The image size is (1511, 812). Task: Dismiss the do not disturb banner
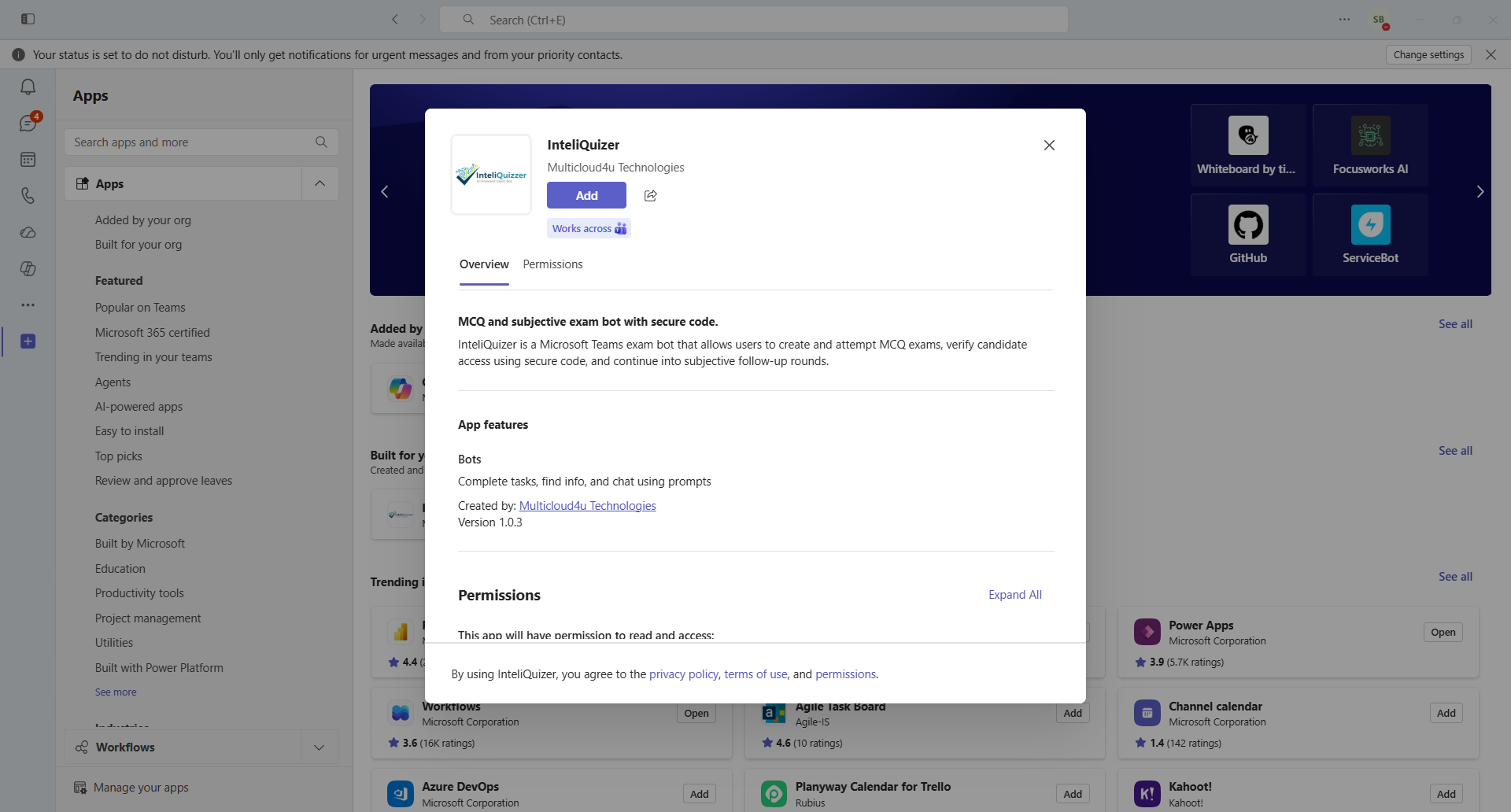[1491, 54]
